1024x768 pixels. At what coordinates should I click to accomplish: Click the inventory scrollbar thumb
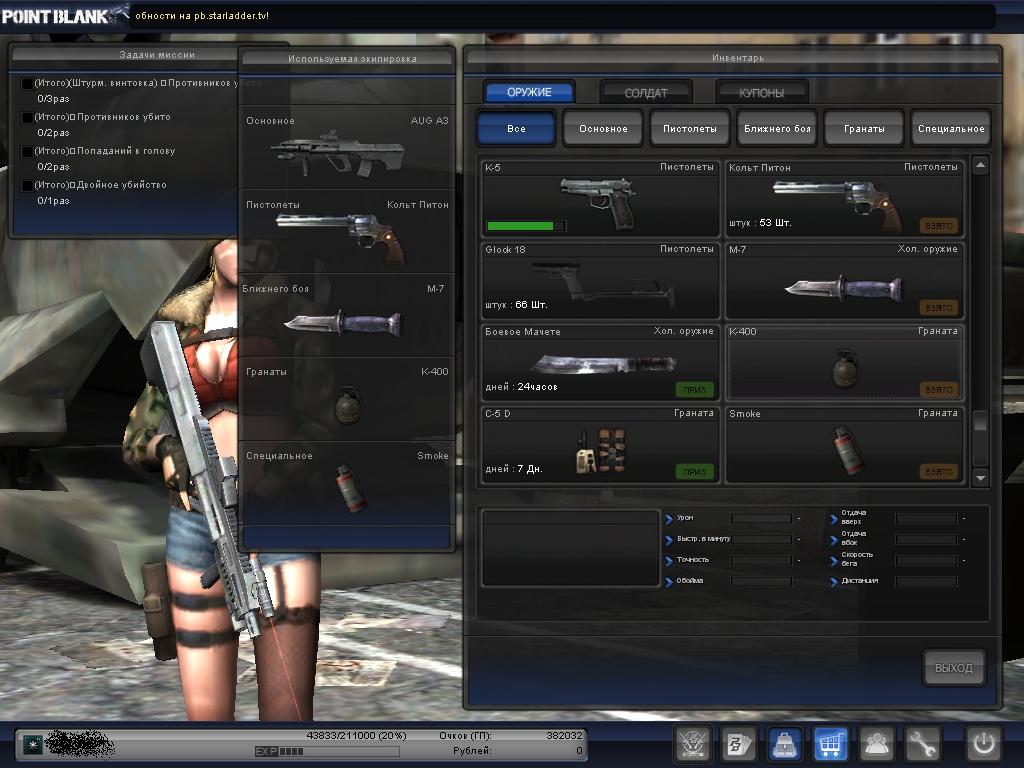click(x=980, y=422)
